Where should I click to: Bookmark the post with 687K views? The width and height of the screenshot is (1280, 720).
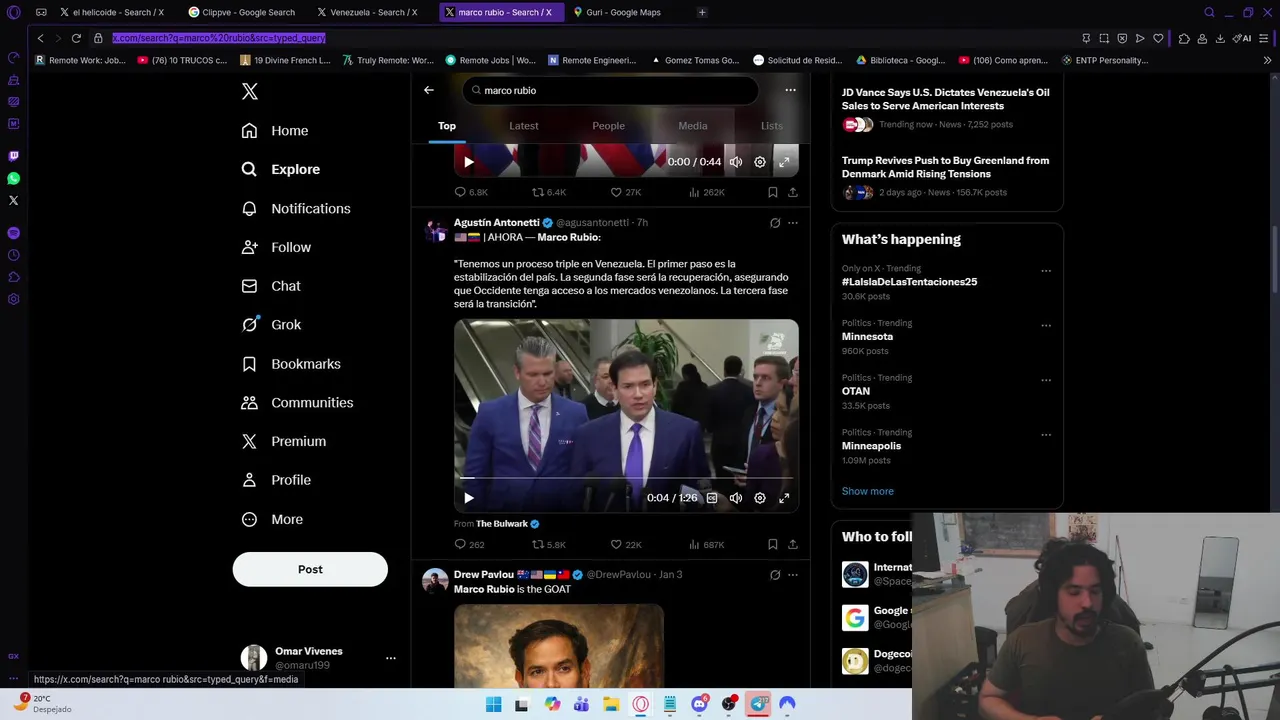(772, 545)
